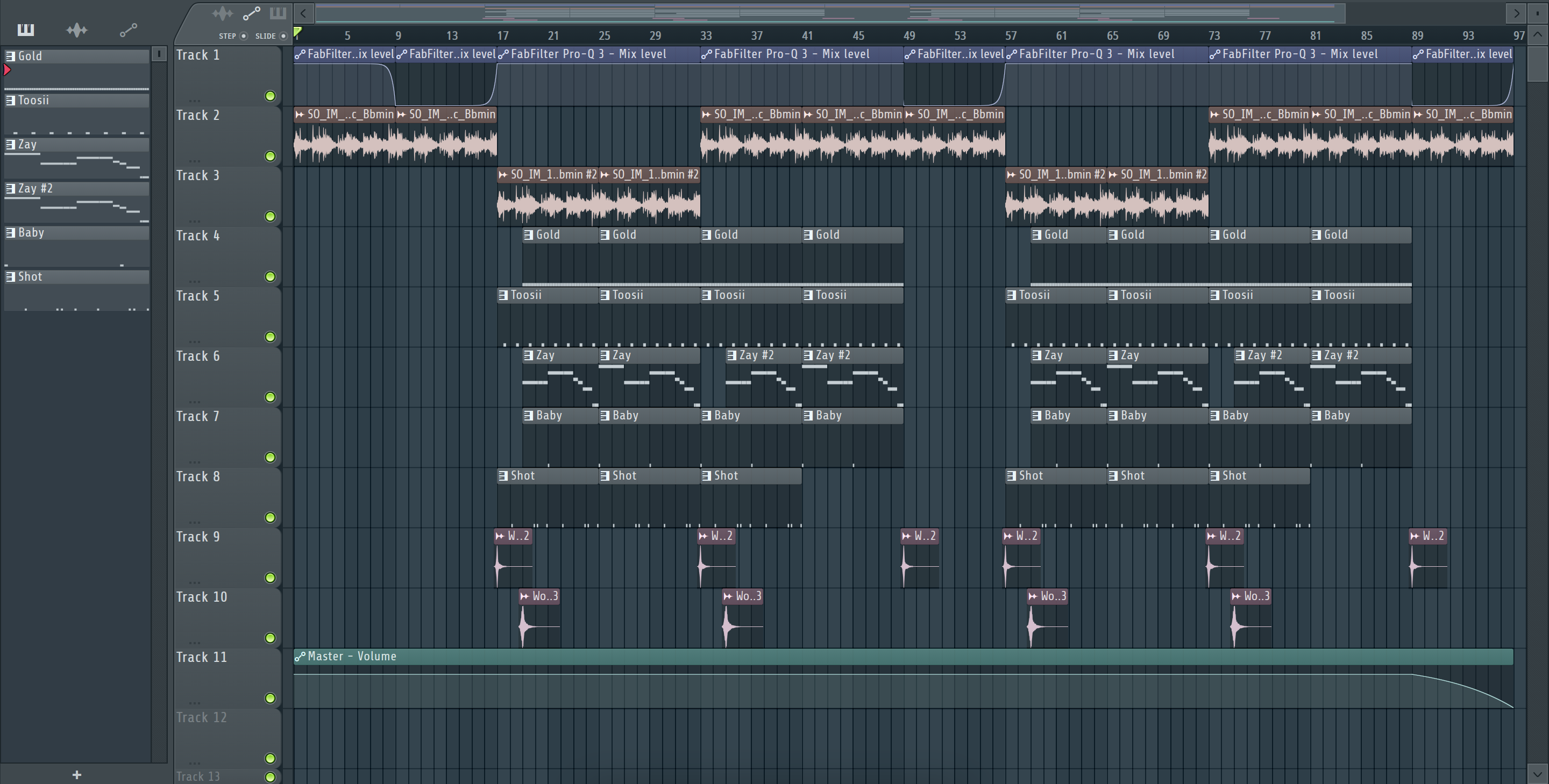Open menu of first FabFilter..ix level clip
Image resolution: width=1549 pixels, height=784 pixels.
point(300,54)
